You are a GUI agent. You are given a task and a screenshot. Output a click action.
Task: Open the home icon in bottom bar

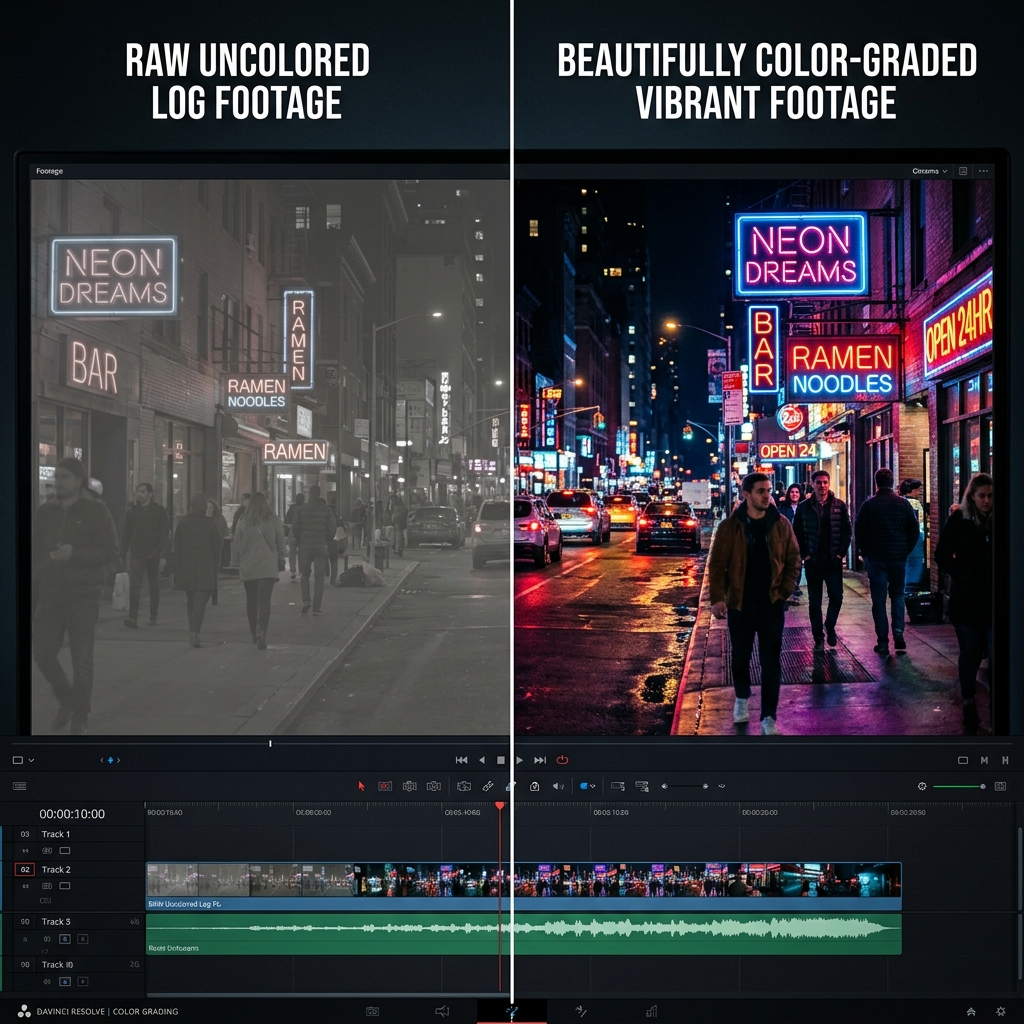(x=971, y=1011)
